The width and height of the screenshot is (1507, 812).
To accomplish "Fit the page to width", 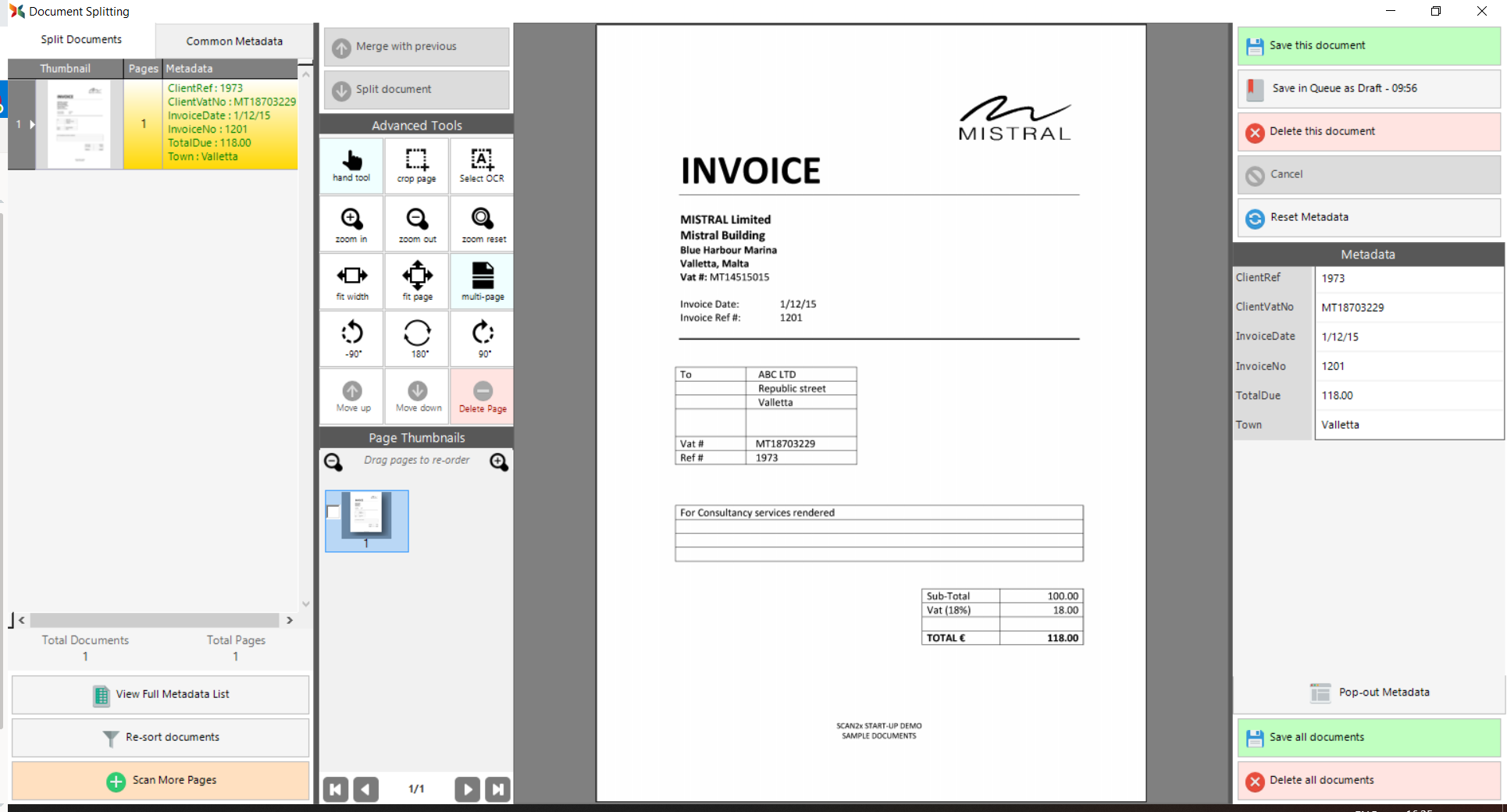I will (351, 281).
